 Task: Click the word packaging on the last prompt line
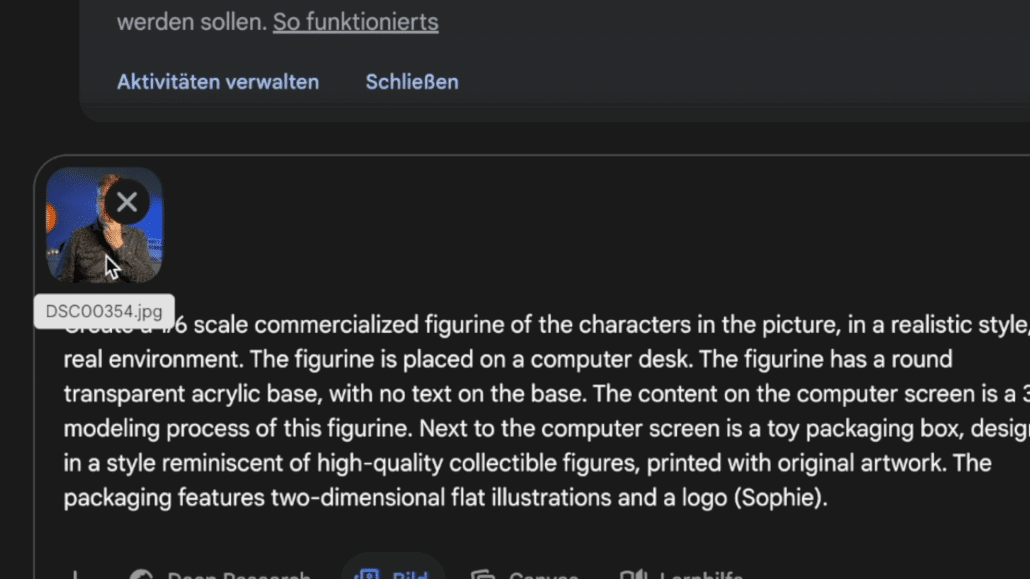pos(118,498)
